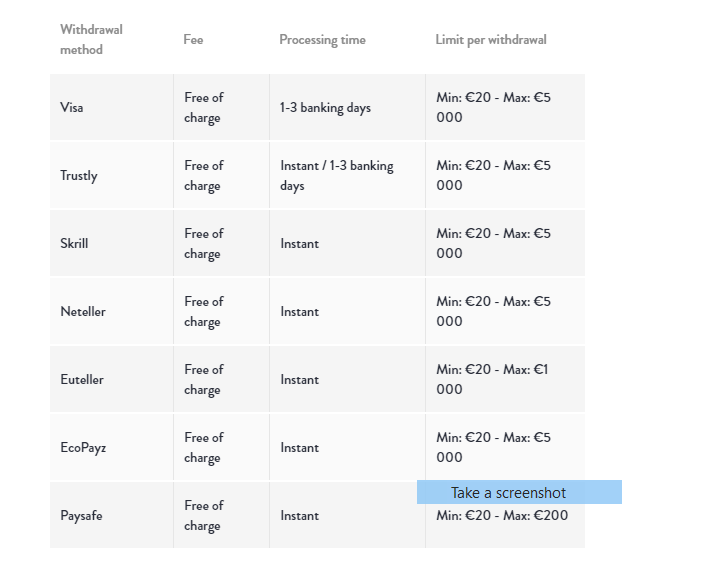The image size is (716, 571).
Task: Click the Neteller row name
Action: (x=83, y=312)
